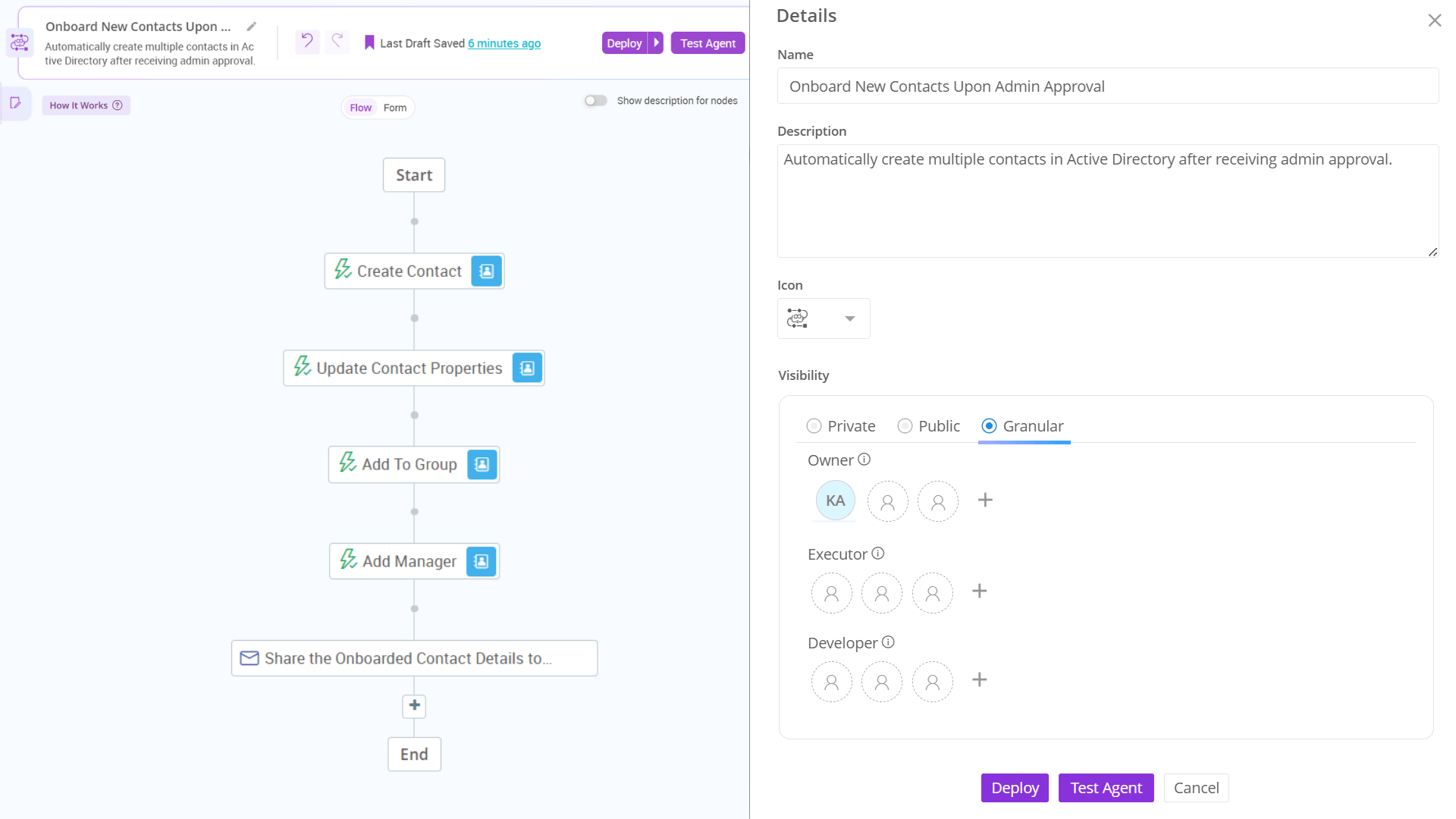1456x819 pixels.
Task: Open the Icon dropdown
Action: [824, 318]
